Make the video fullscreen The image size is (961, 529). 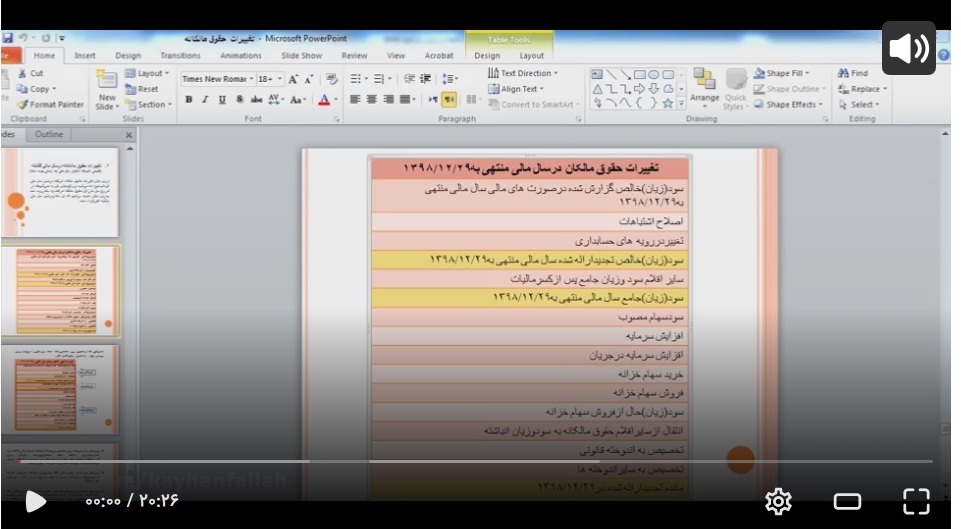[x=916, y=501]
